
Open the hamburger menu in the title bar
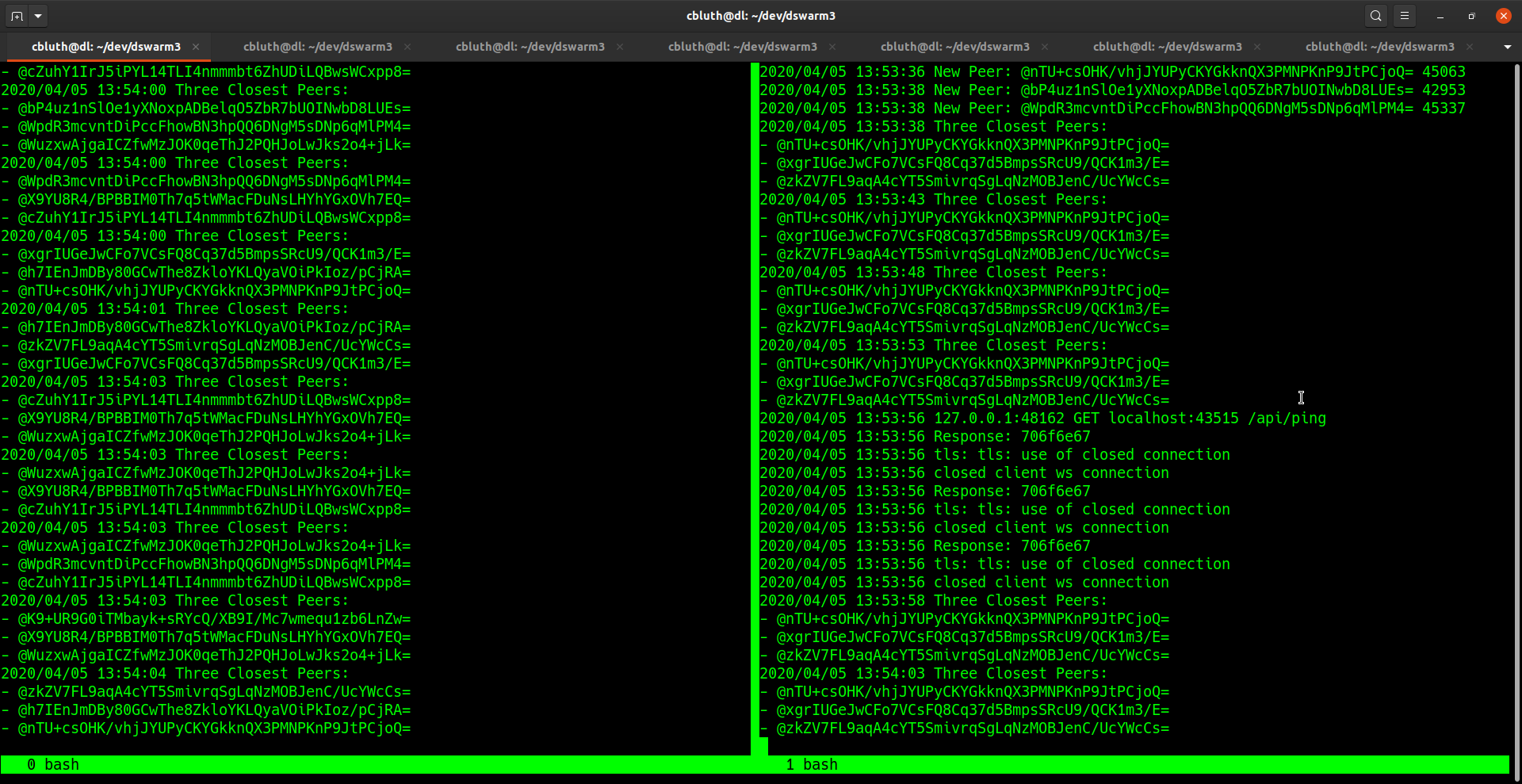point(1405,16)
